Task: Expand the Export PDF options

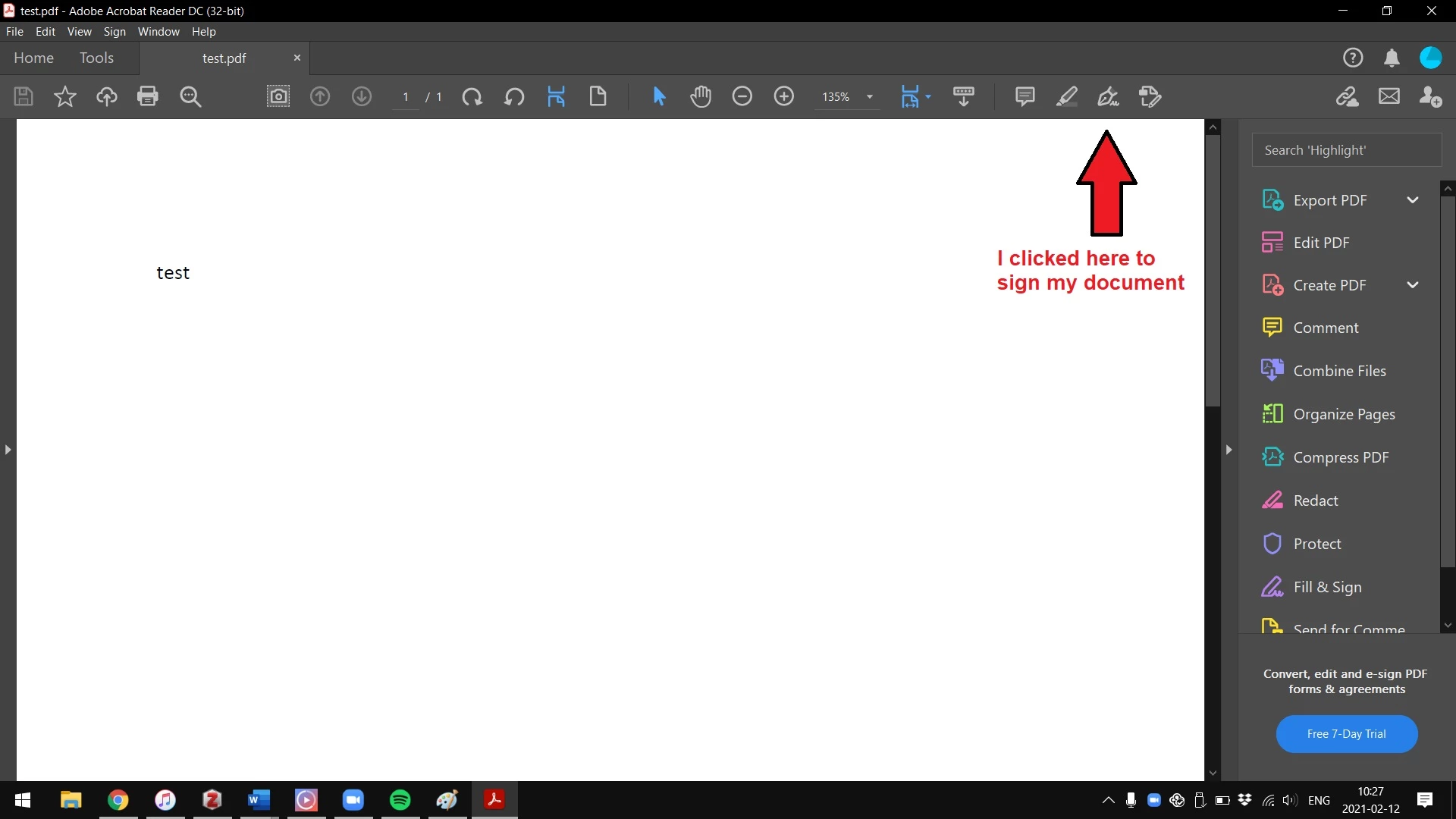Action: (x=1412, y=200)
